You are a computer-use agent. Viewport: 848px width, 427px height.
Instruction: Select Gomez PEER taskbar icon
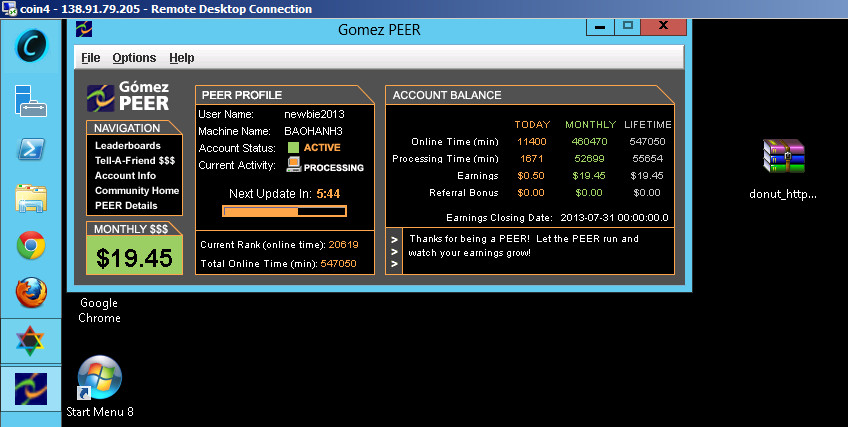point(31,389)
